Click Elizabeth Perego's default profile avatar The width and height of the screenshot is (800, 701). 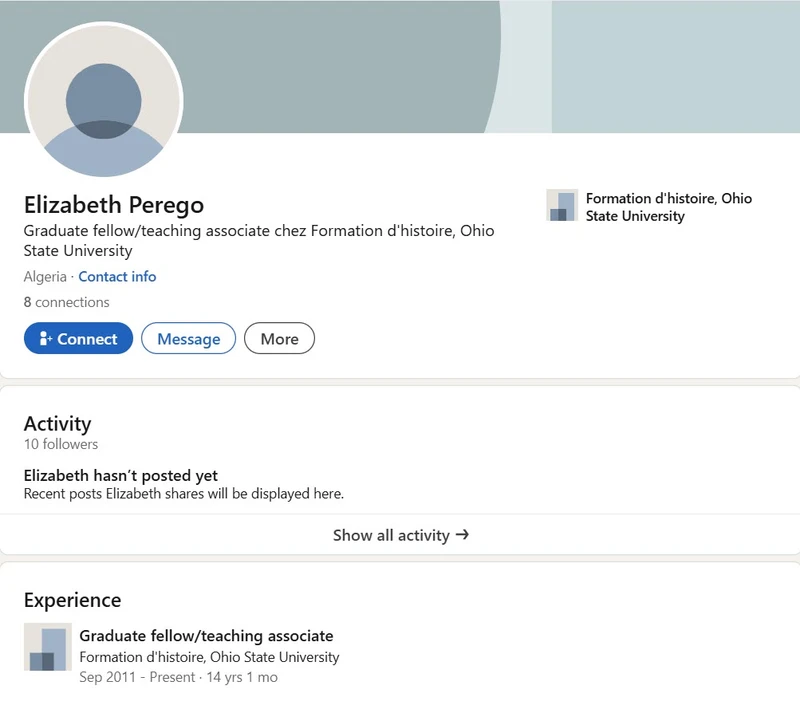point(104,101)
